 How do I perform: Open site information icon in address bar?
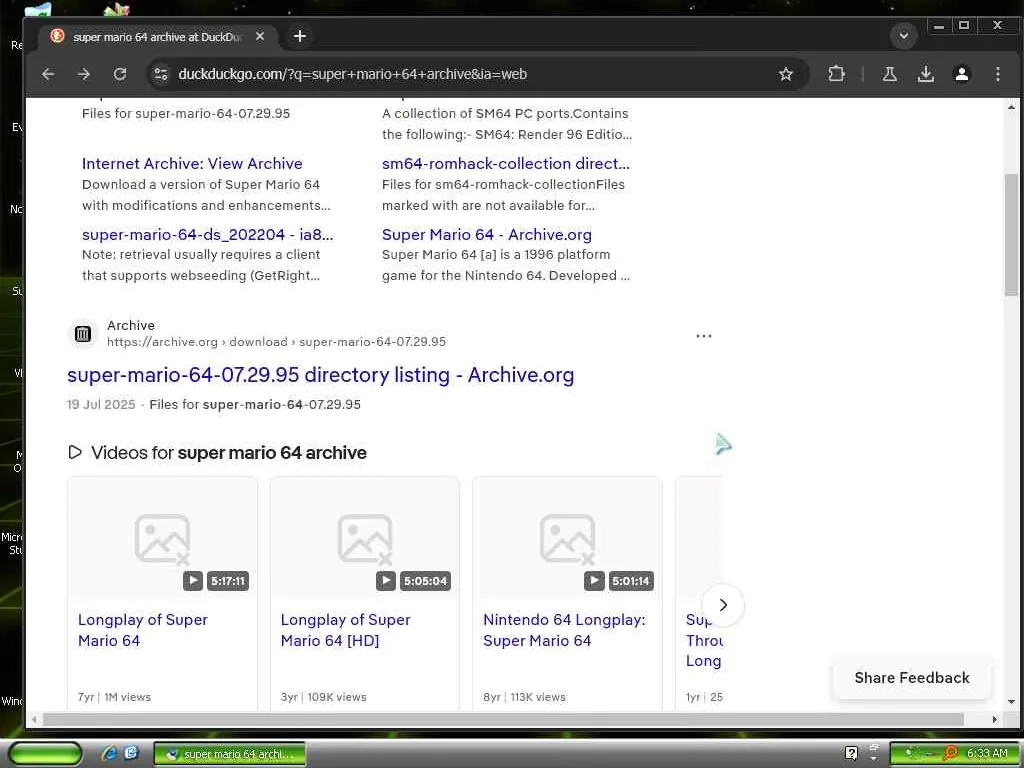click(161, 74)
